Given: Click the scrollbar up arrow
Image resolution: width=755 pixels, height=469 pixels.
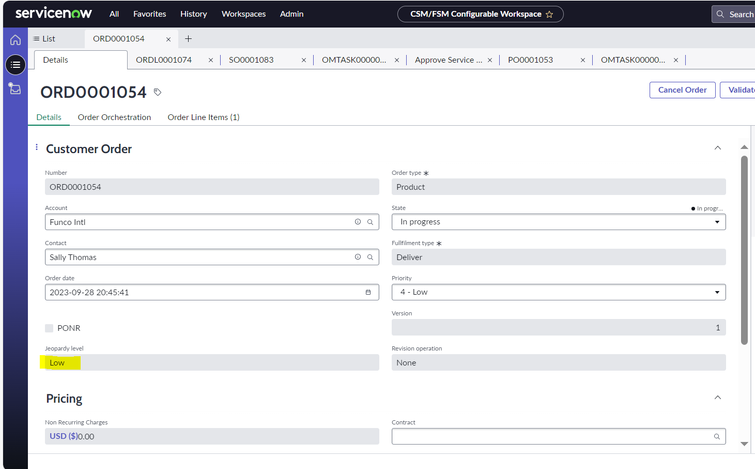Looking at the screenshot, I should point(744,147).
